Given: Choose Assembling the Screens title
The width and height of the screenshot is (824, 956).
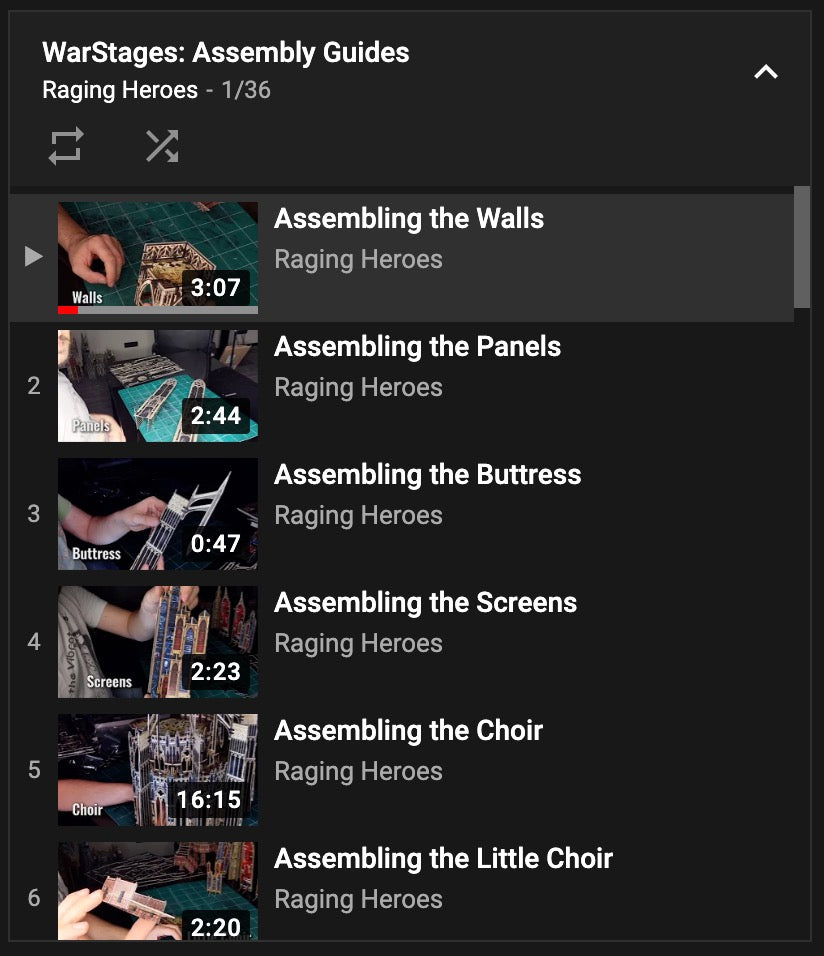Looking at the screenshot, I should pyautogui.click(x=425, y=603).
